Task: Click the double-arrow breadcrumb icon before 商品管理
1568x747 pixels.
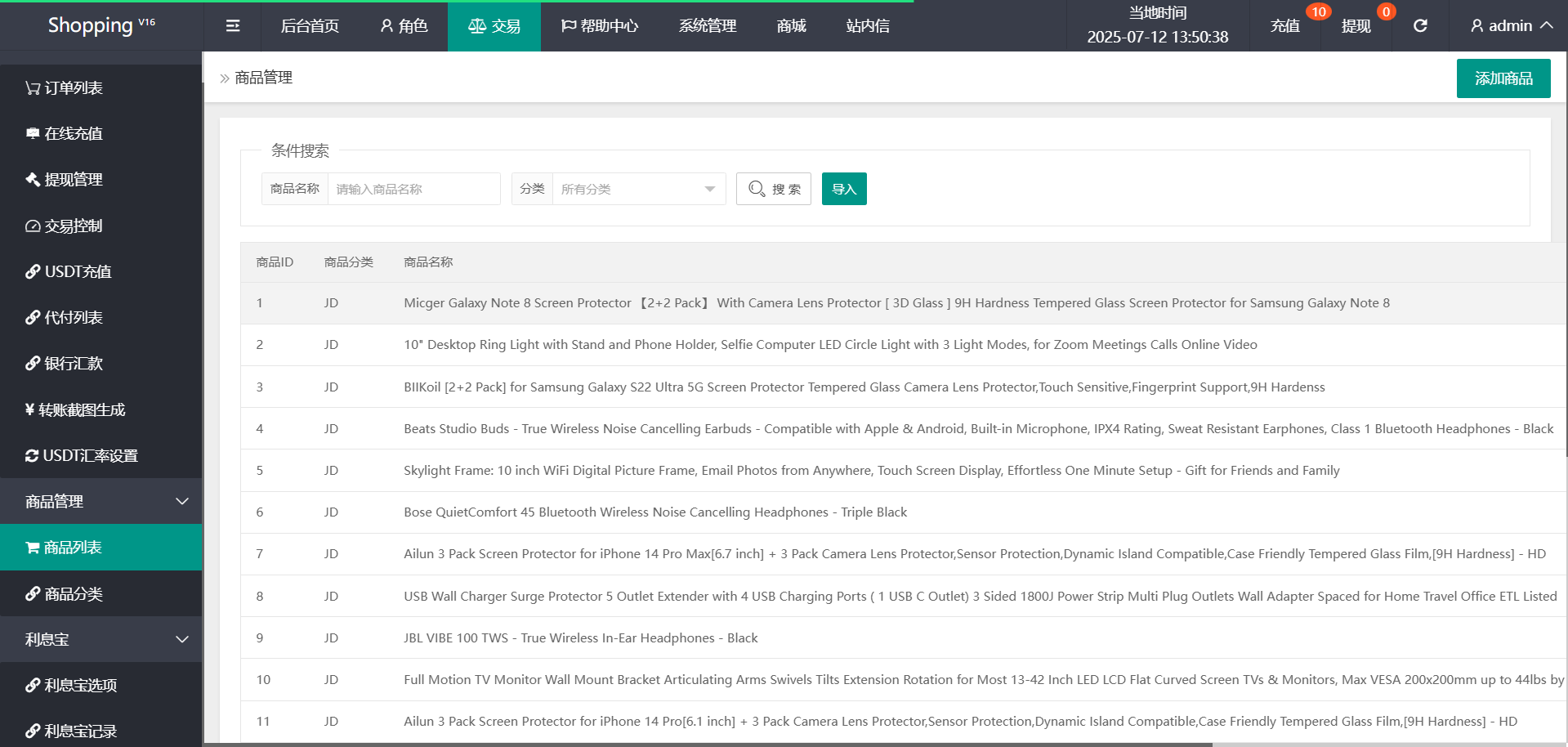Action: 225,78
